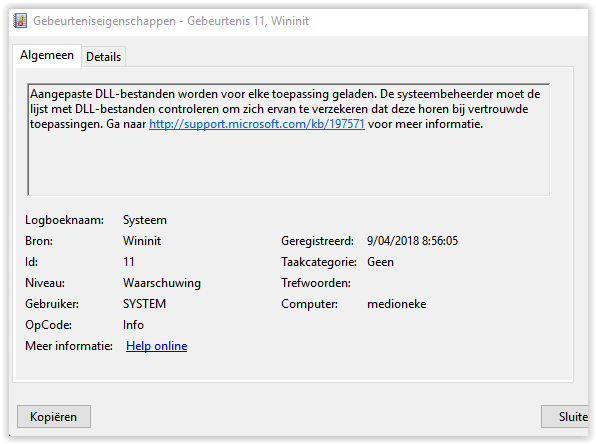596x444 pixels.
Task: Select the Wininit source value
Action: [x=142, y=241]
